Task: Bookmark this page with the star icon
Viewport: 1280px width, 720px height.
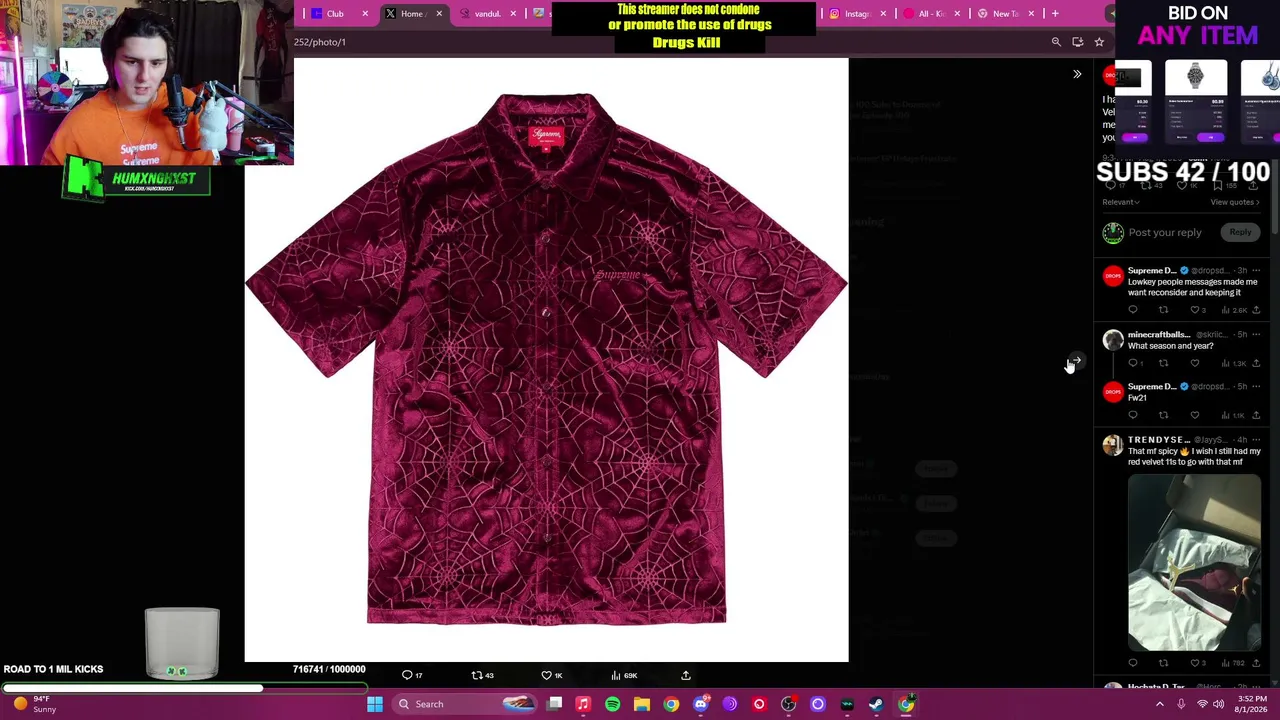Action: [1099, 42]
